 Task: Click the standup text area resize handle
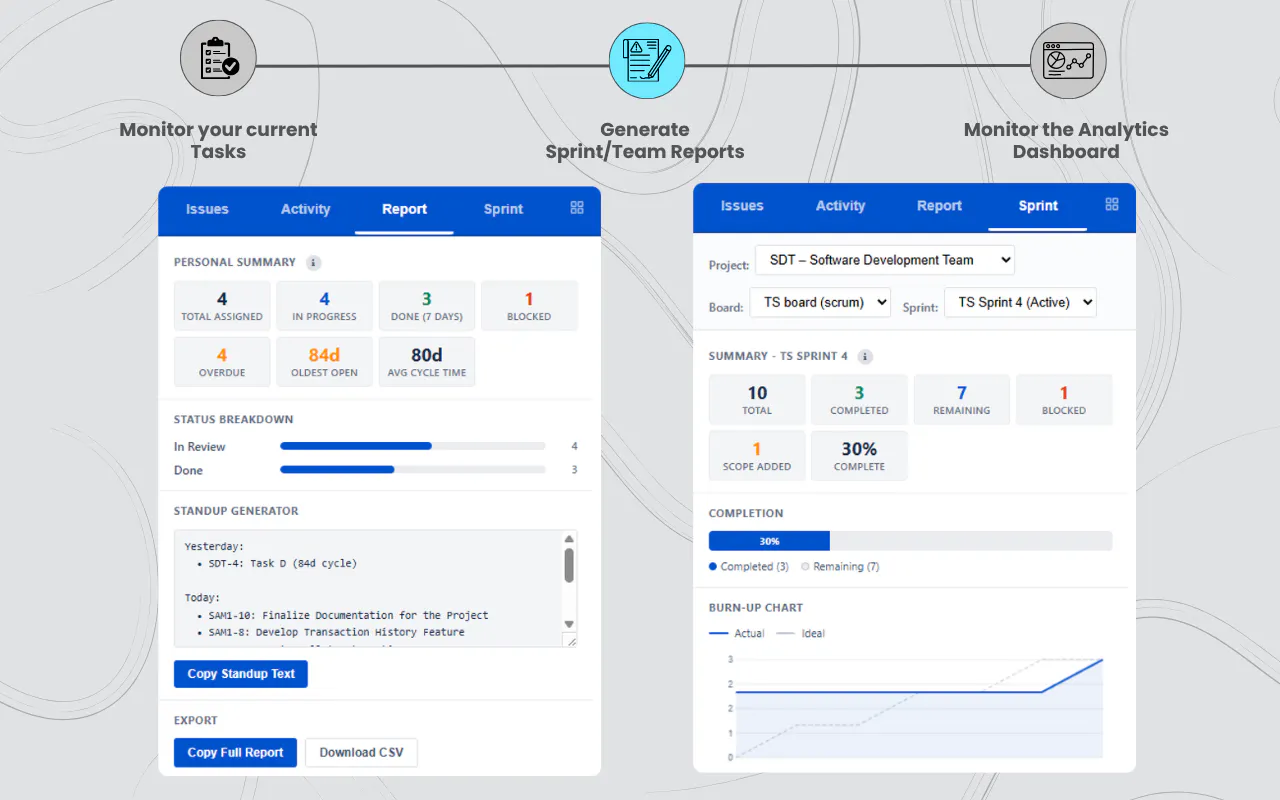[x=570, y=640]
